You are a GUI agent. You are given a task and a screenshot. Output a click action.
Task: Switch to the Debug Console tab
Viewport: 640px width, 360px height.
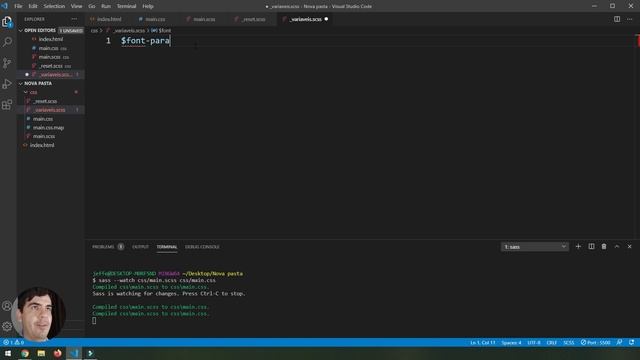pos(202,247)
